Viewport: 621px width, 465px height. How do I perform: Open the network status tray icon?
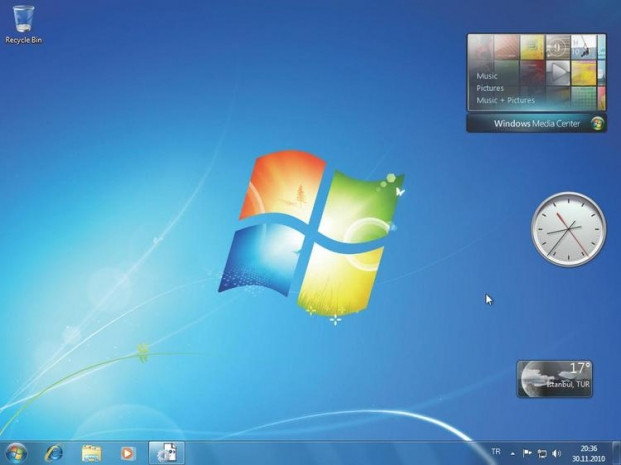[542, 454]
